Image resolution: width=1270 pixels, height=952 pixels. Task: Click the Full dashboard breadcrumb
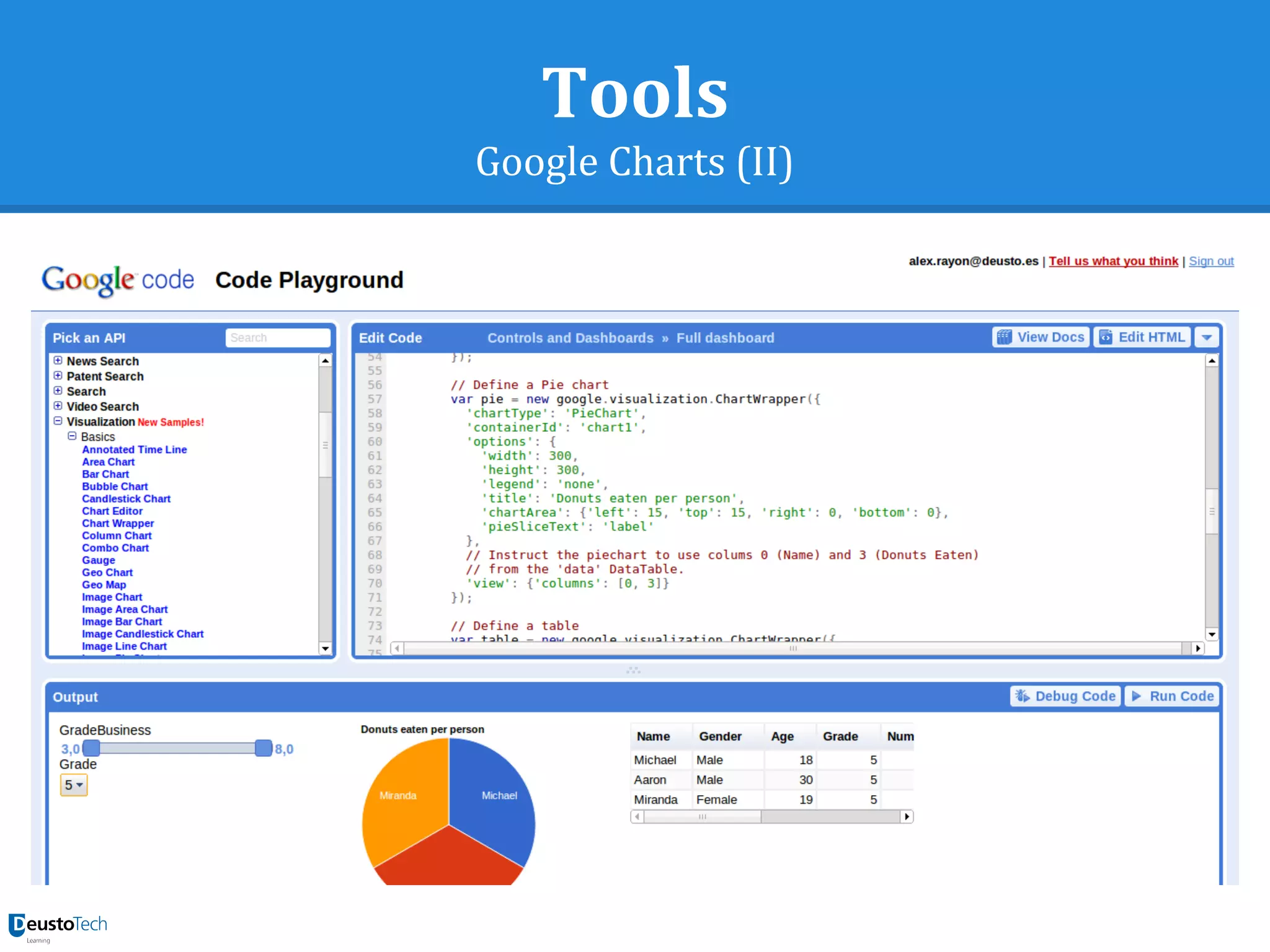[x=726, y=338]
